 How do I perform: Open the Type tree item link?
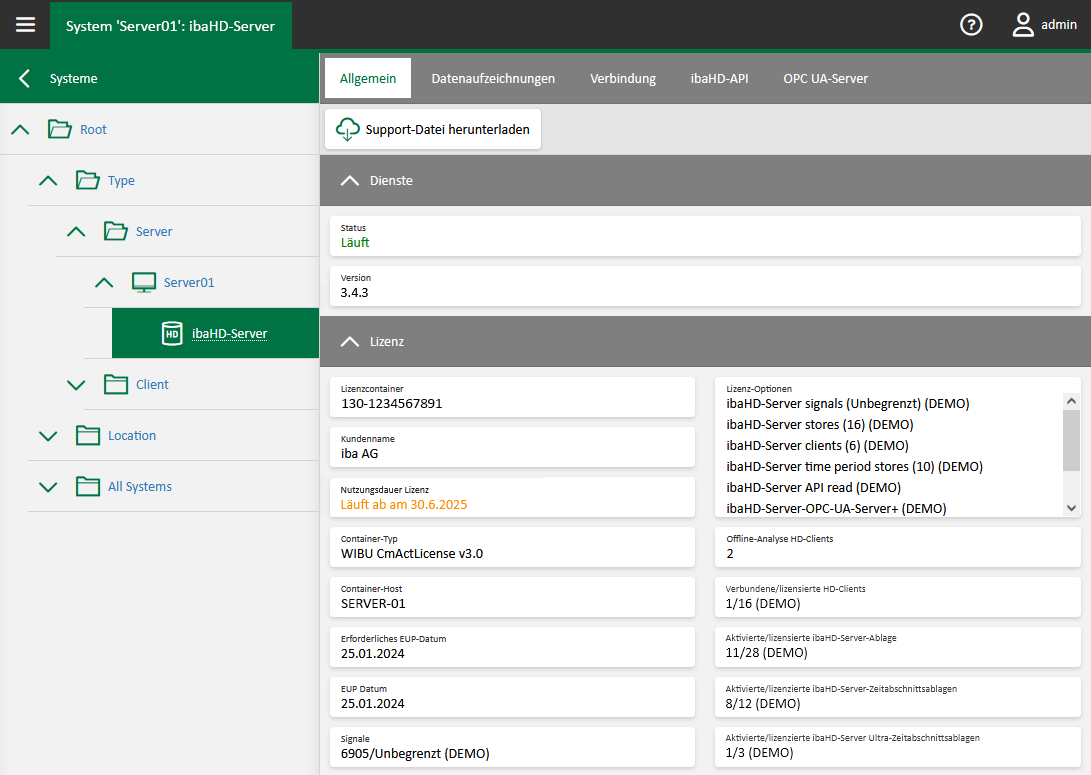click(121, 181)
